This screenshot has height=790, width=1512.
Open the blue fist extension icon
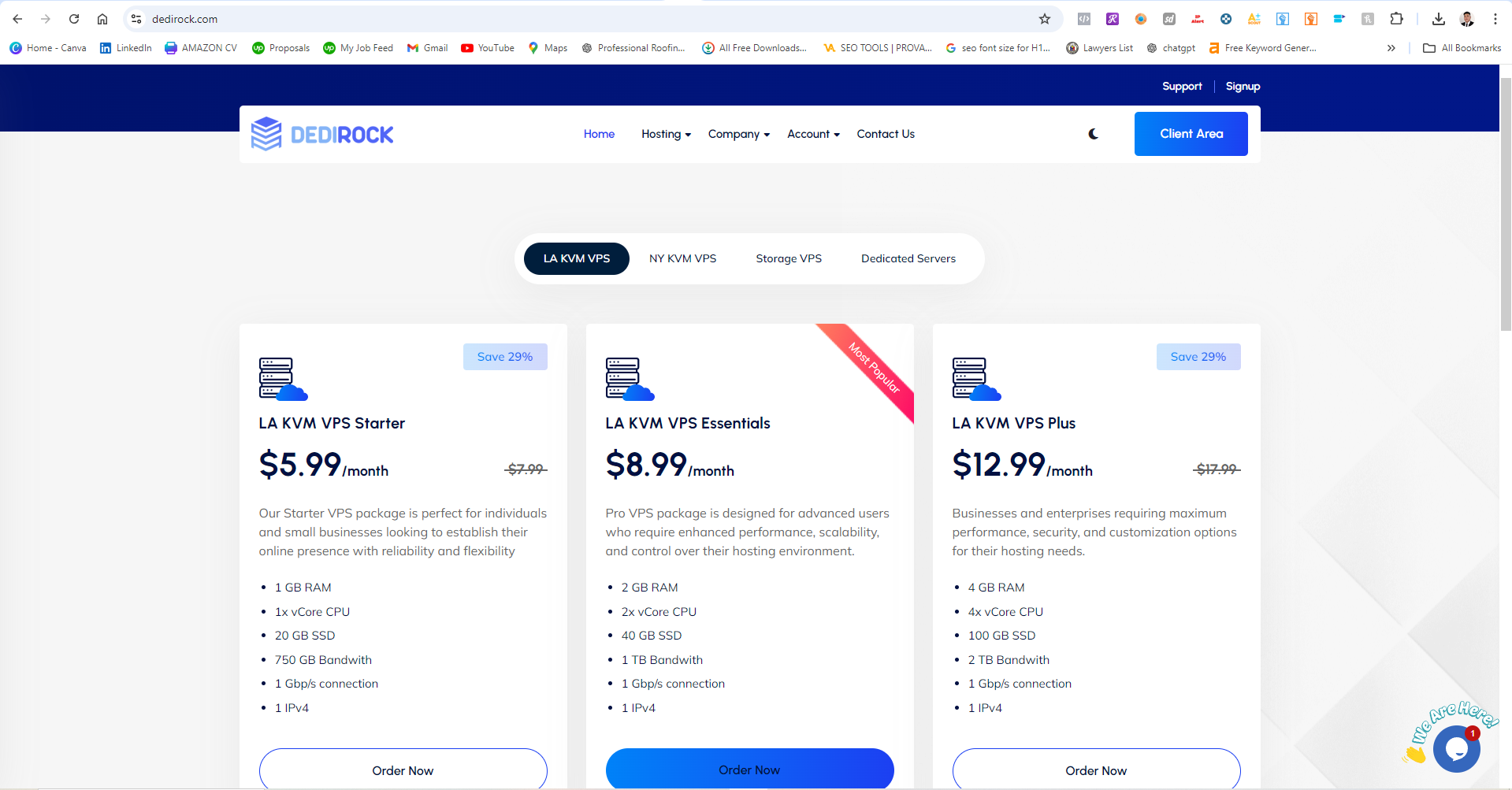1283,19
